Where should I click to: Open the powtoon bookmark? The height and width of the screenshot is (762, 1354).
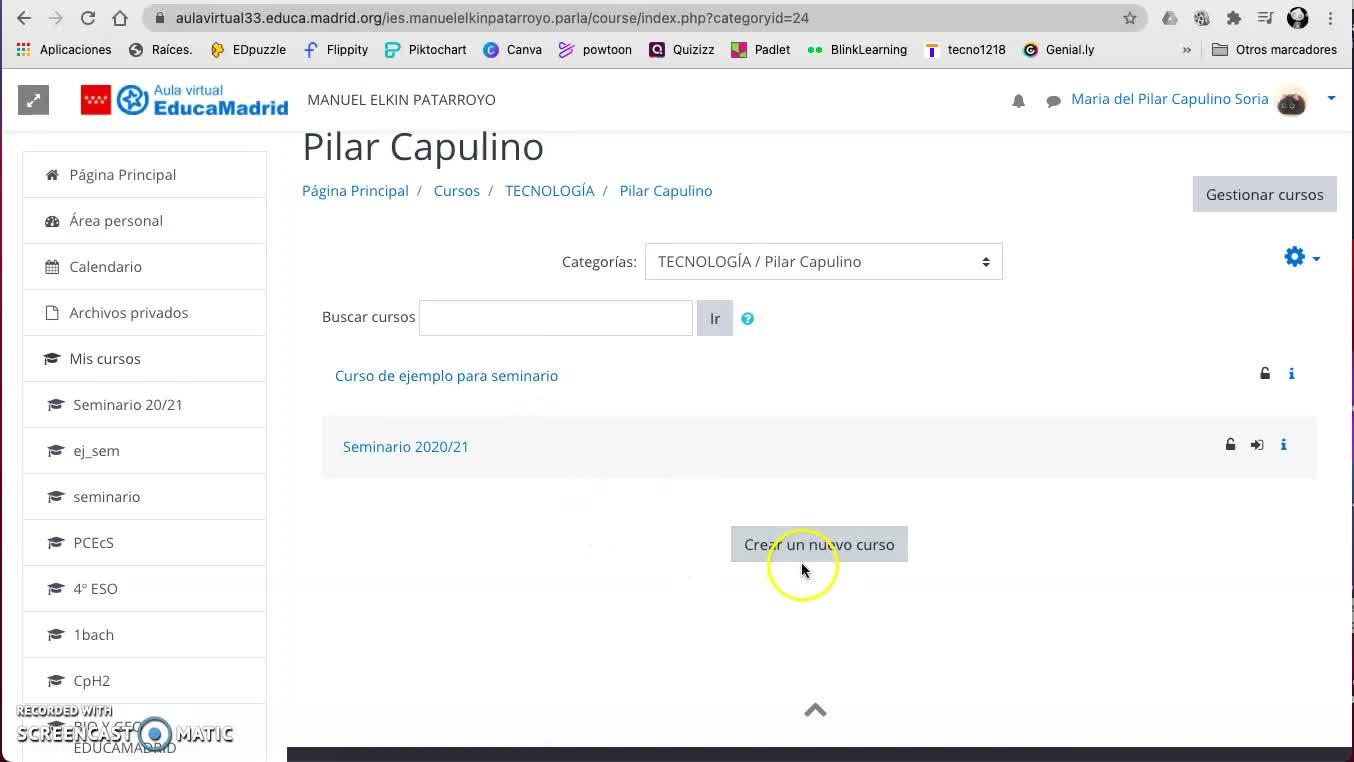595,49
